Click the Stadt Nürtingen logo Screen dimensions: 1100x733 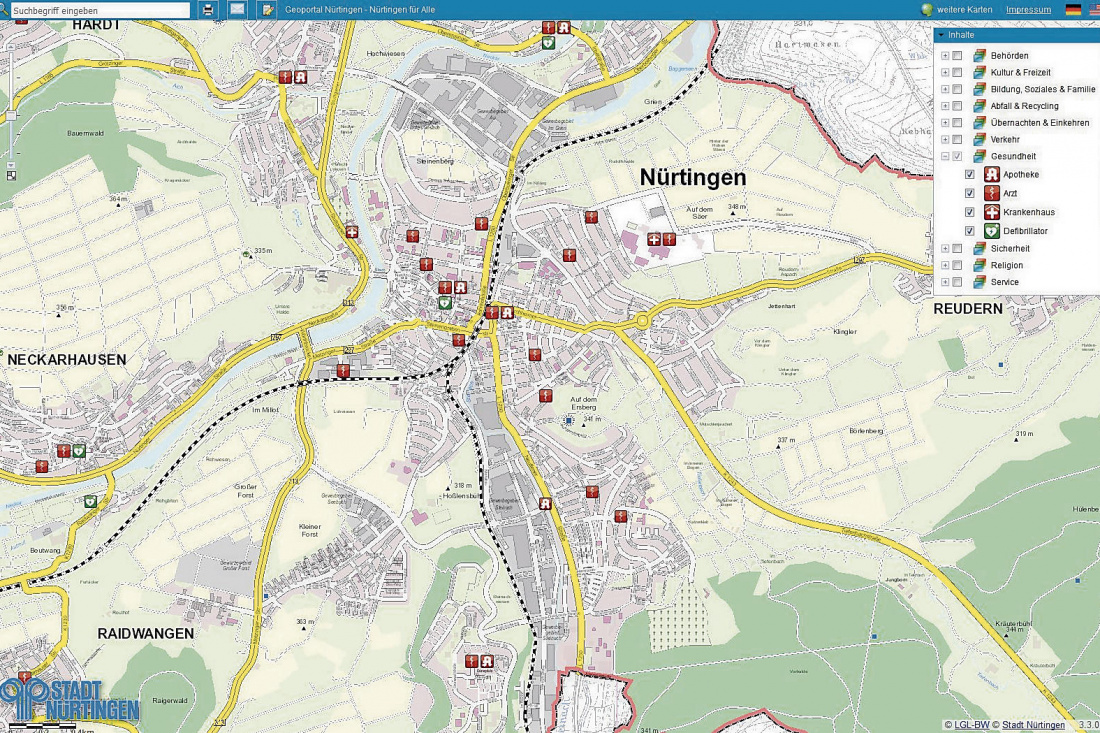[69, 699]
